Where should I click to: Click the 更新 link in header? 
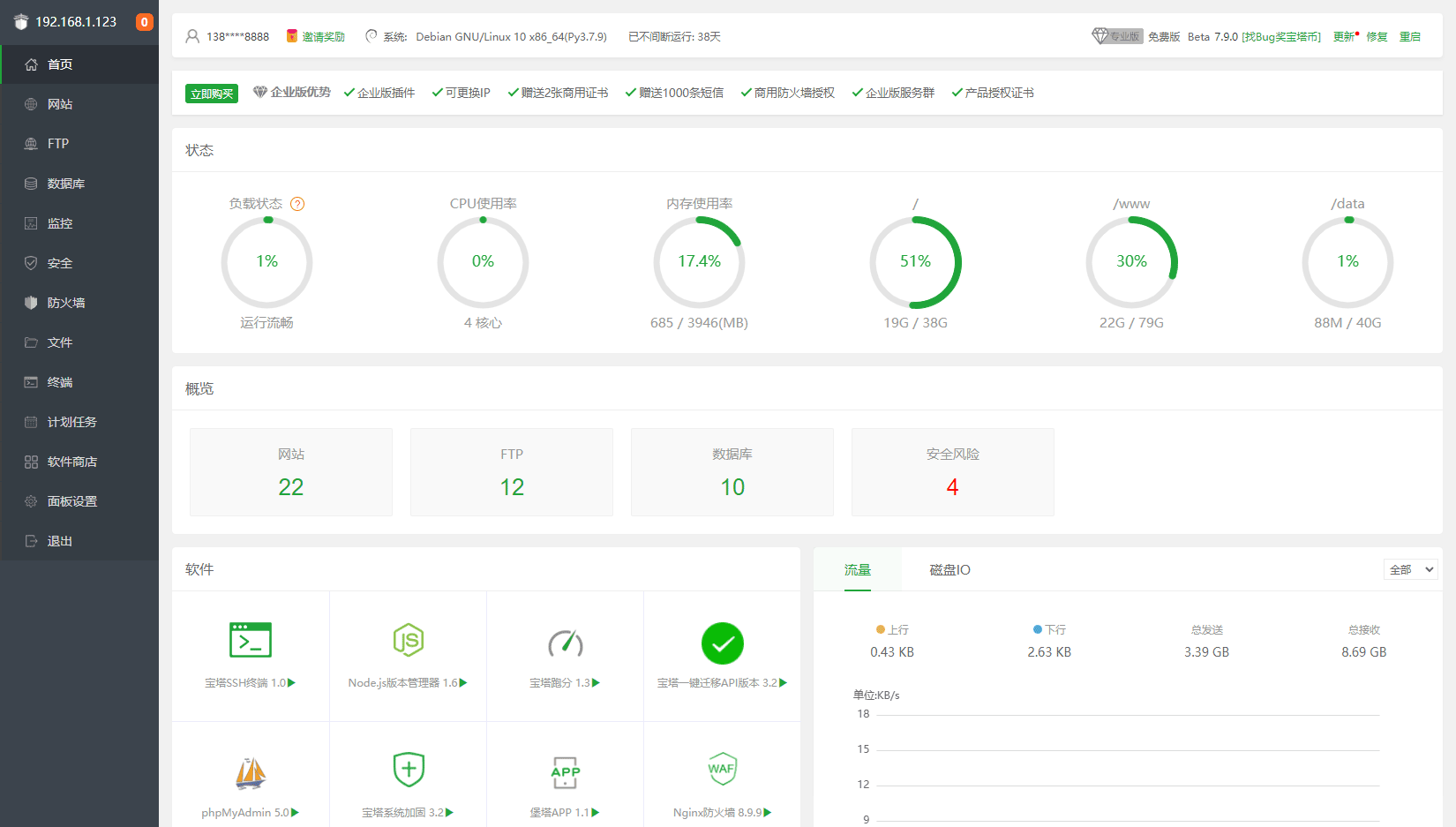point(1345,37)
